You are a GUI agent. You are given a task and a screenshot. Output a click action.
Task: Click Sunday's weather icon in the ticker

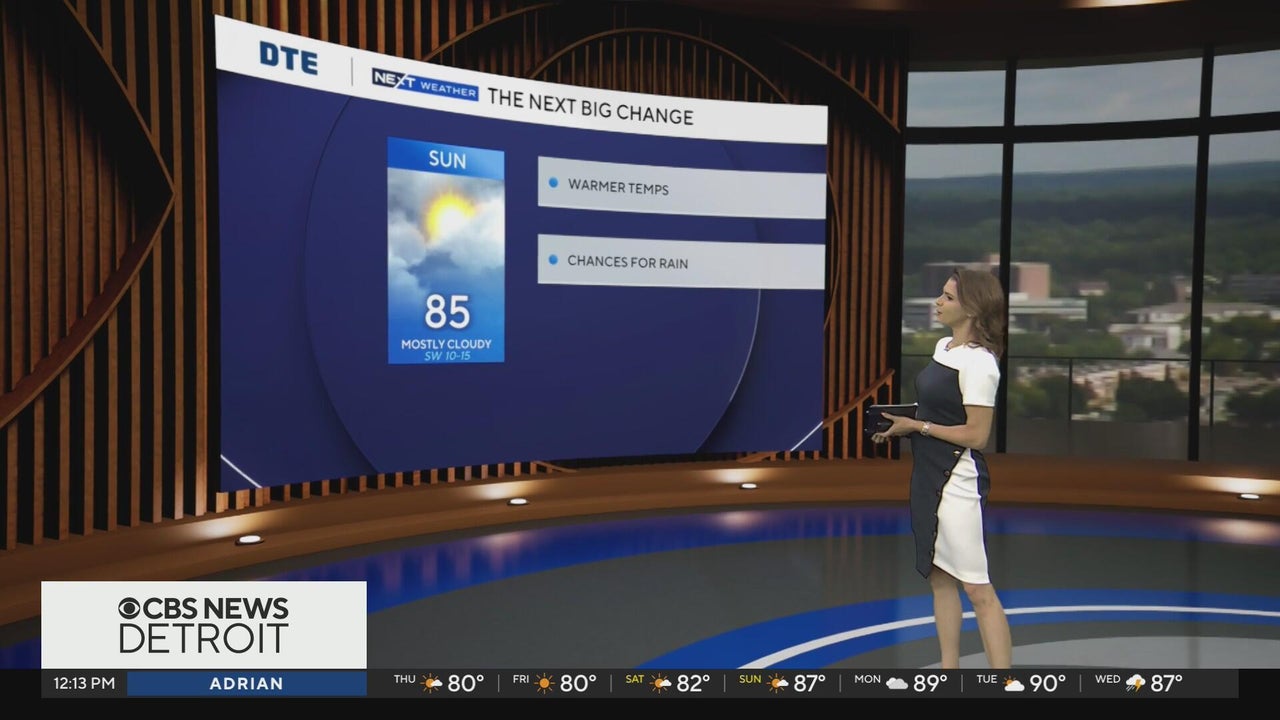777,684
